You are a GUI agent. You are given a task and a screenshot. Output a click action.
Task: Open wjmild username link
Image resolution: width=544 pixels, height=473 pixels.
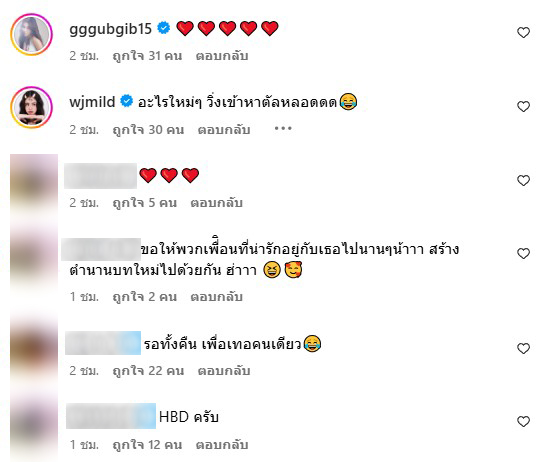(92, 102)
